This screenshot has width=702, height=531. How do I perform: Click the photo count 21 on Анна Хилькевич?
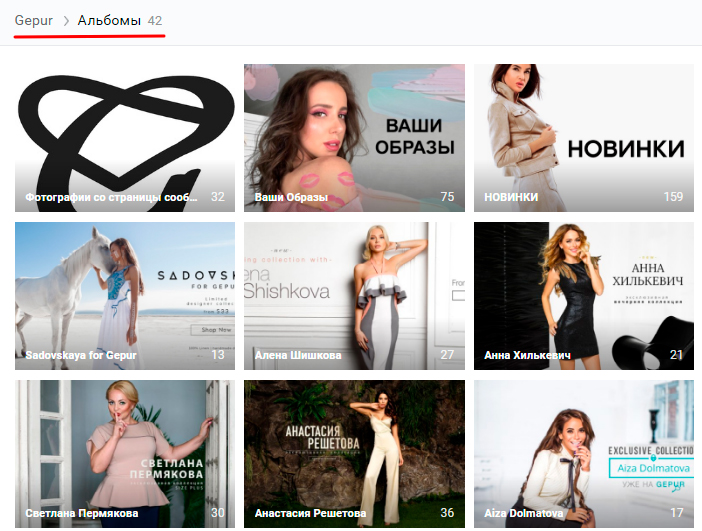[x=676, y=355]
